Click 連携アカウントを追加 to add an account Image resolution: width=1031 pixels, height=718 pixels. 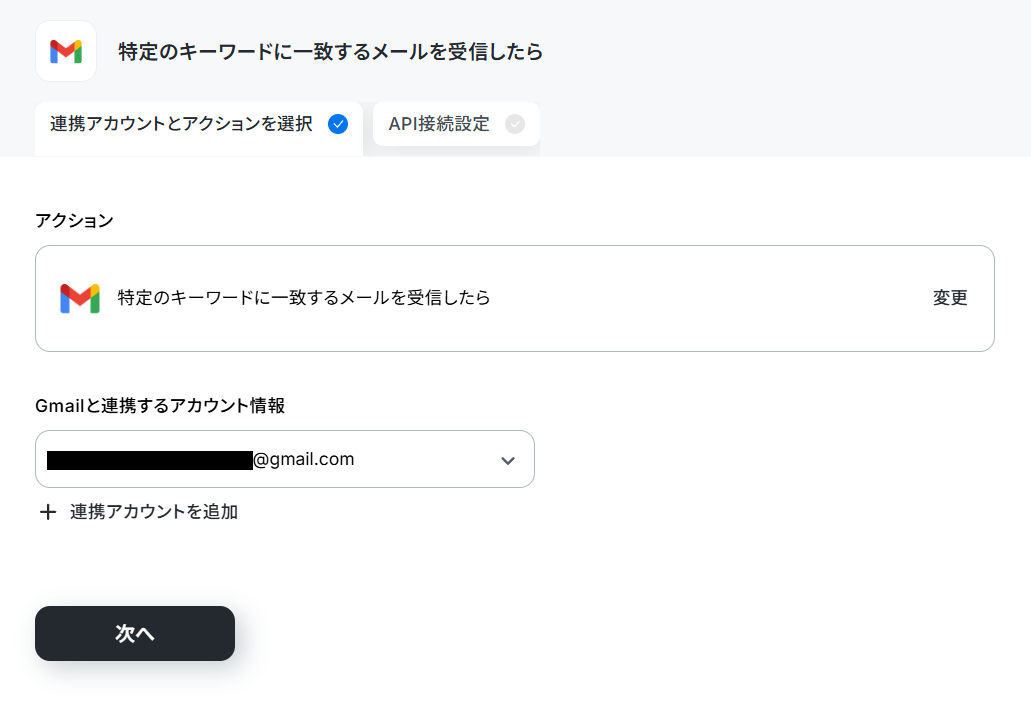(x=154, y=512)
